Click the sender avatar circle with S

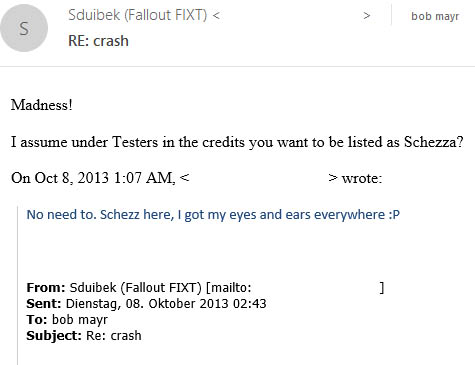(24, 28)
